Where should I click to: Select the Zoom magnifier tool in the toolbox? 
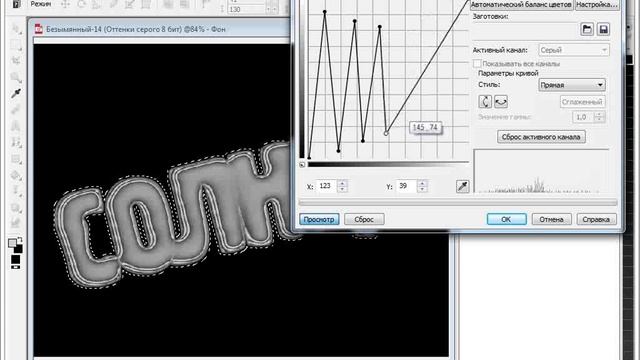click(16, 77)
